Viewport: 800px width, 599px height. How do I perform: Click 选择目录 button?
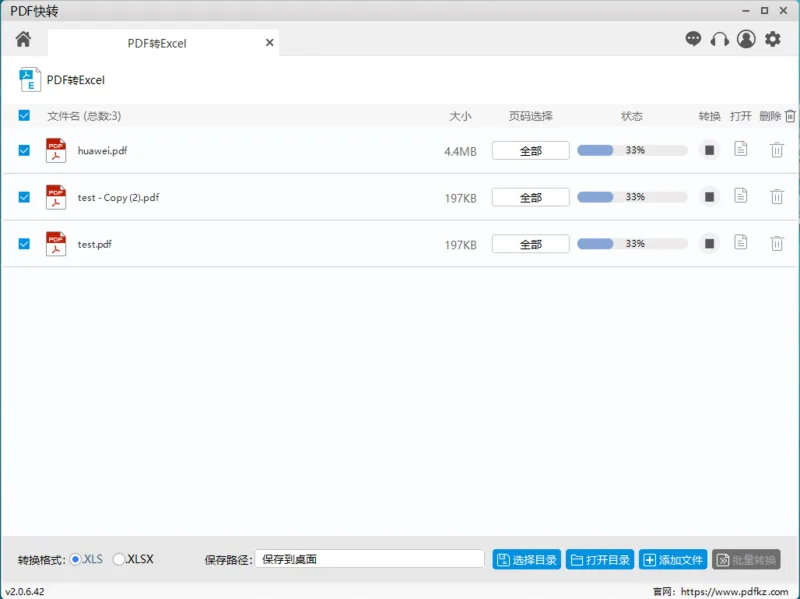pyautogui.click(x=527, y=560)
